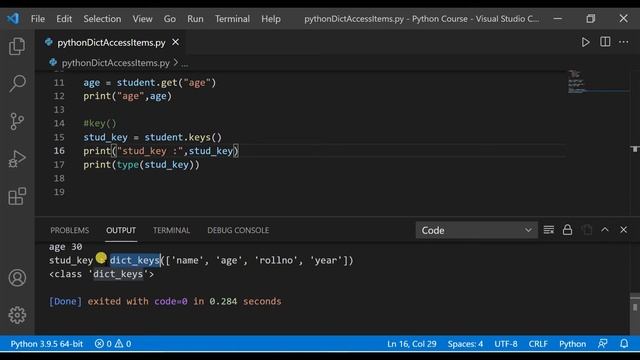Click the #key() comment on line 14

tap(100, 123)
